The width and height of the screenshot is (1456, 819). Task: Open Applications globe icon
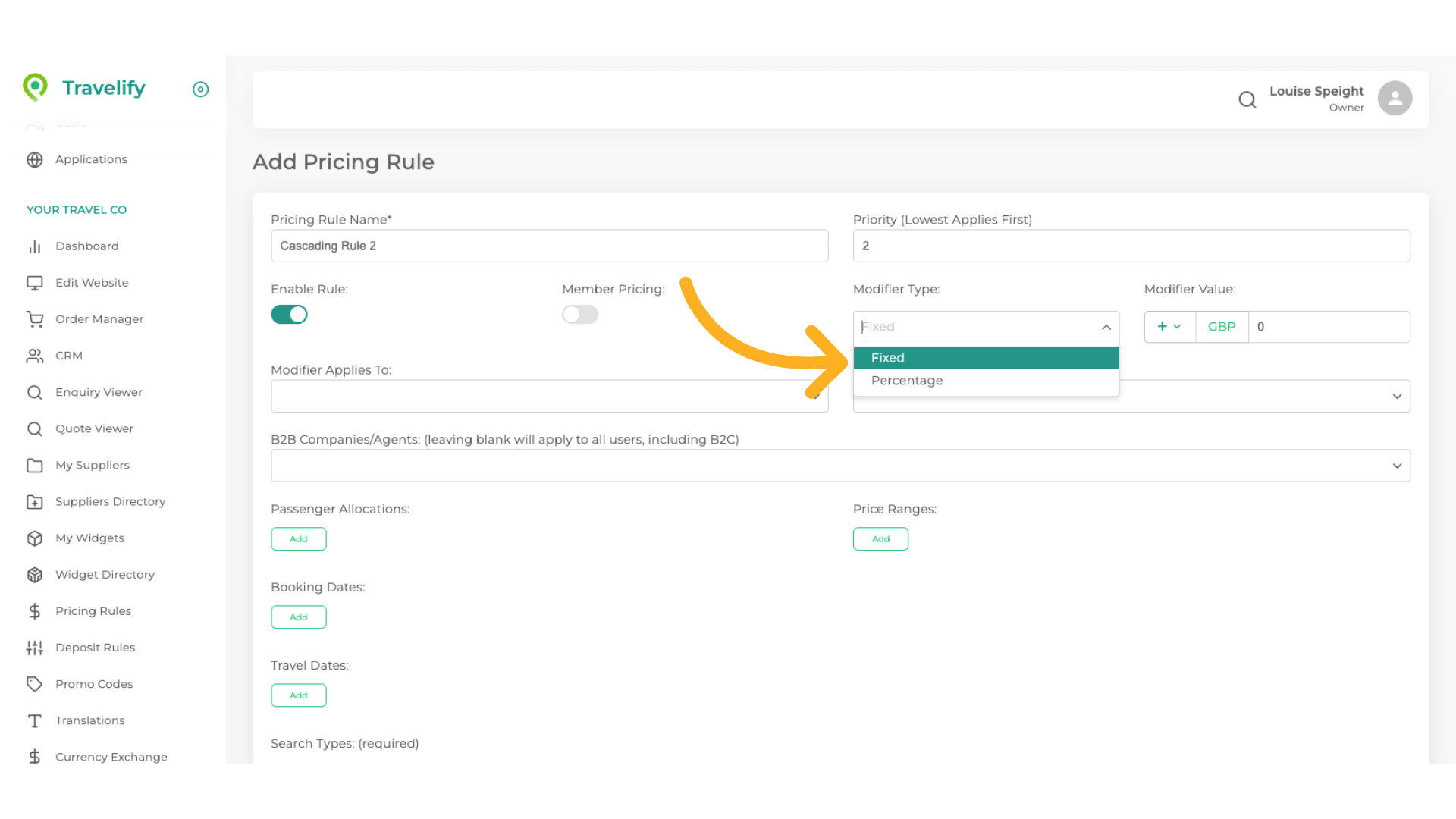(35, 159)
